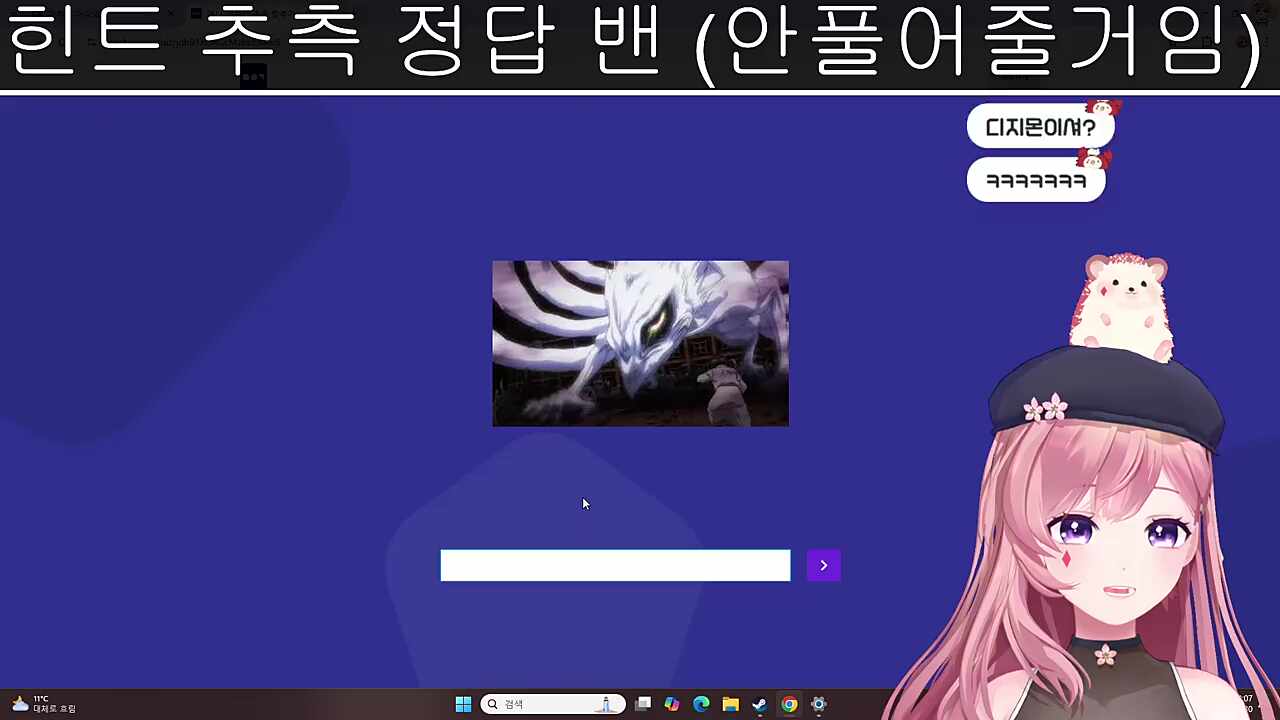1280x720 pixels.
Task: Open Steam from the taskbar
Action: click(760, 704)
